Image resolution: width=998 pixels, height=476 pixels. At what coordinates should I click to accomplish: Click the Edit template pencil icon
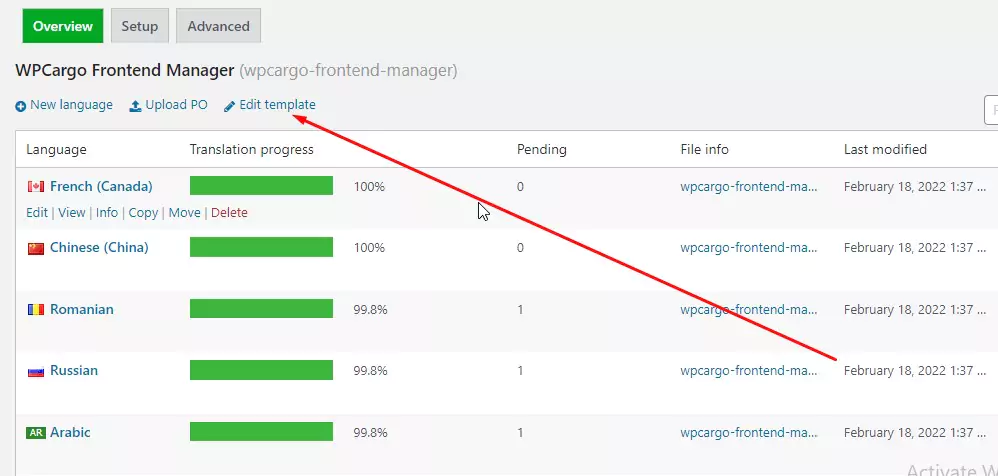tap(229, 106)
